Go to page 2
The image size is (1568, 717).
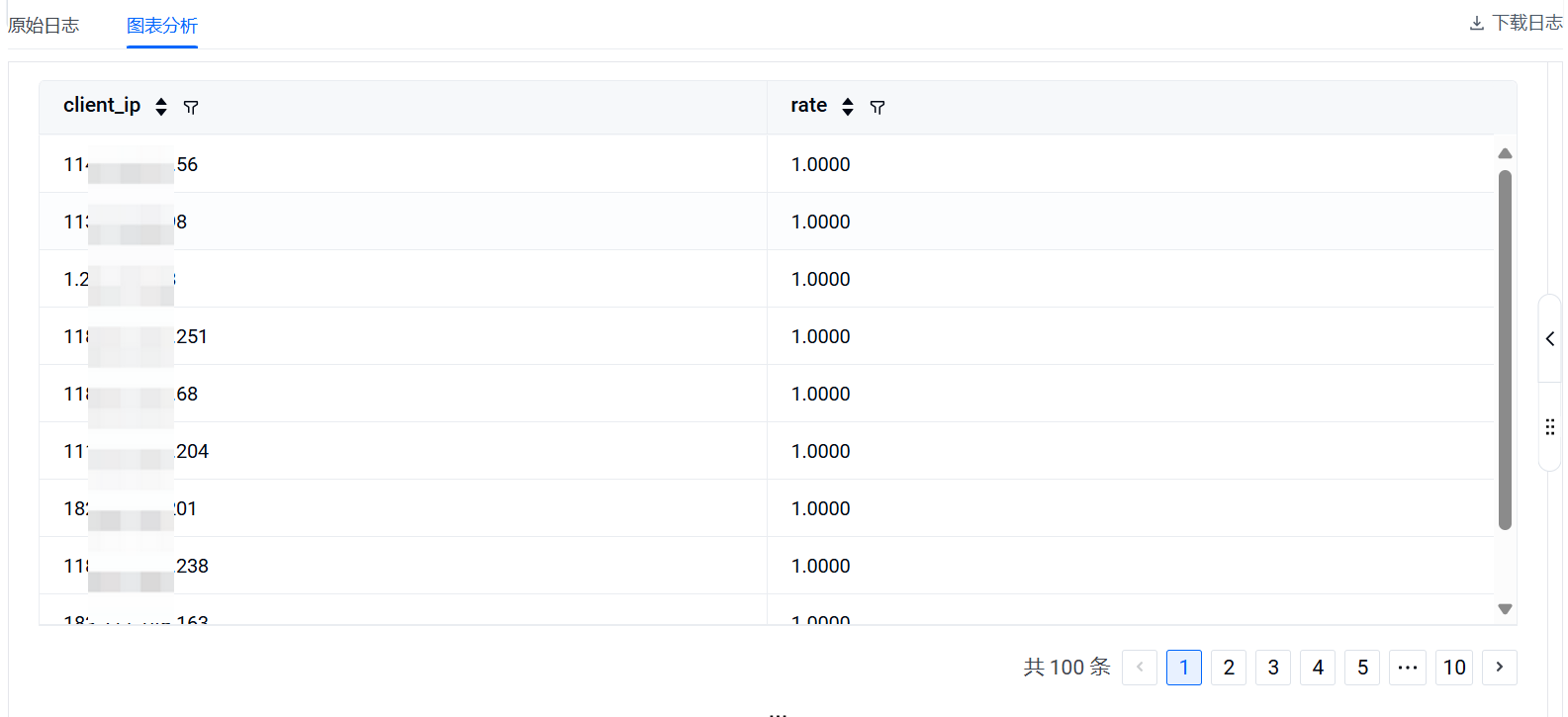[1229, 668]
